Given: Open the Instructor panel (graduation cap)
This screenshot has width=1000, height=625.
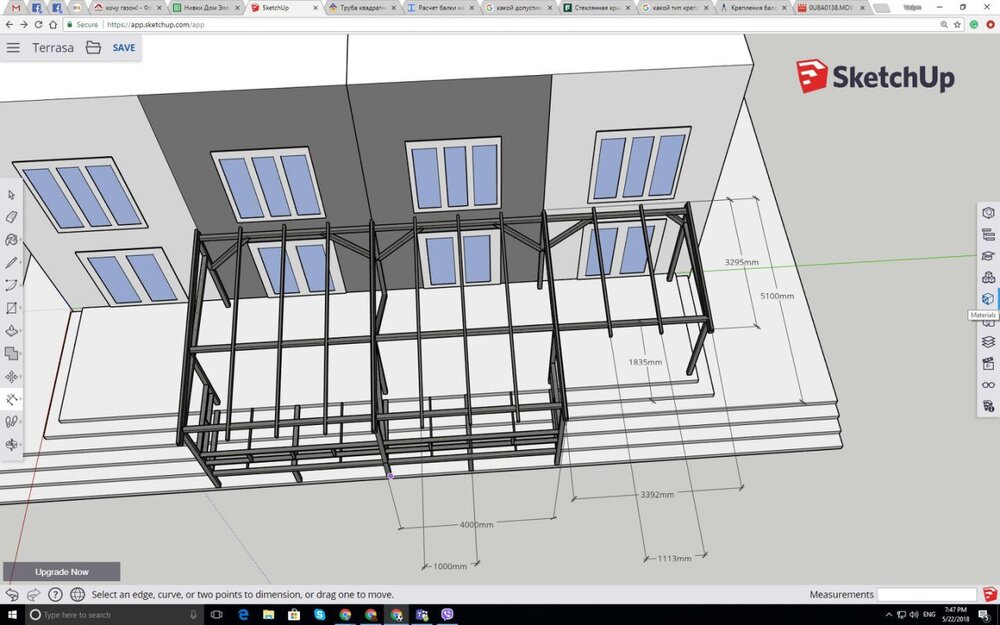Looking at the screenshot, I should (x=988, y=256).
